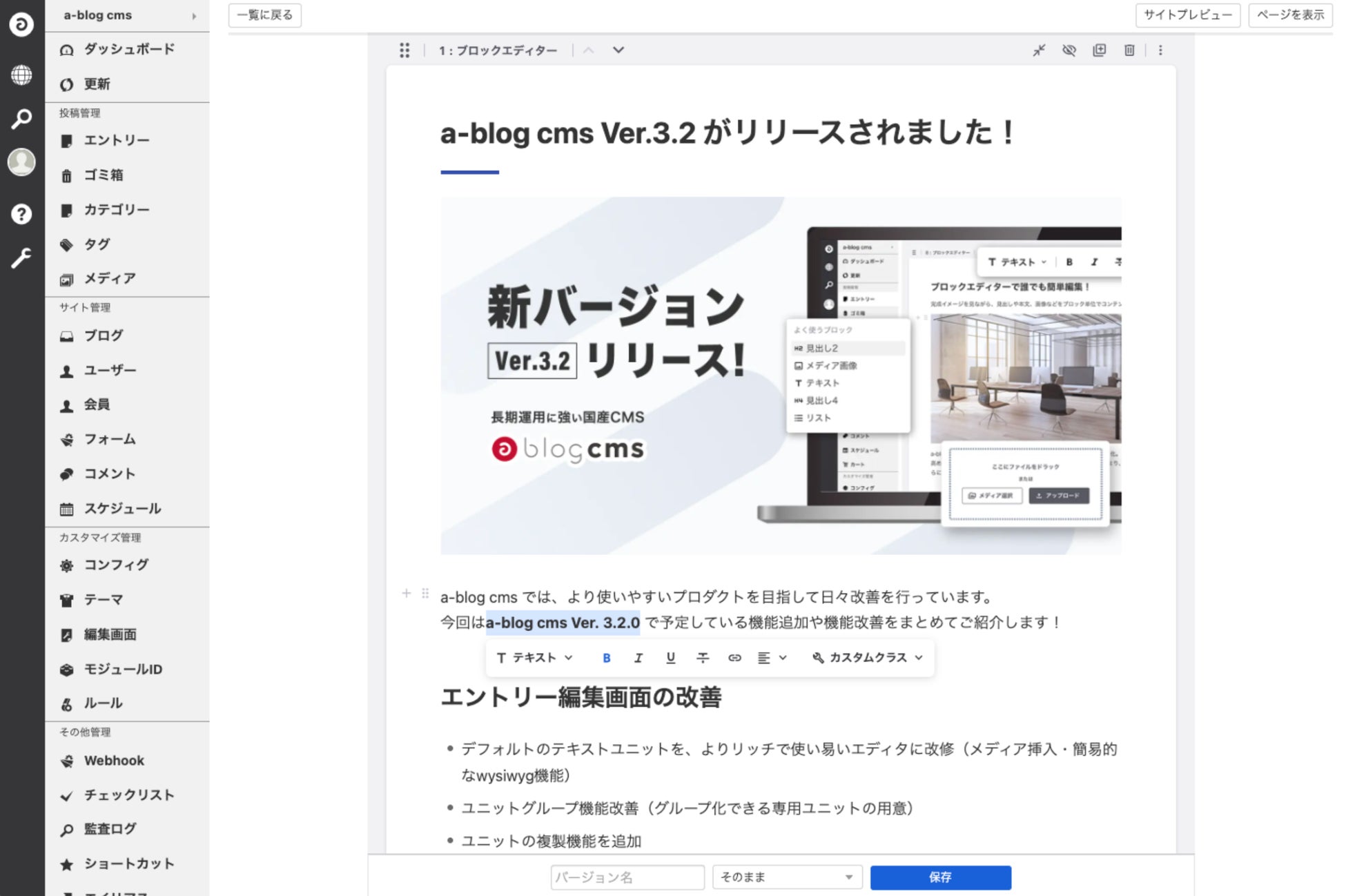Viewport: 1346px width, 896px height.
Task: Open the そのまま status select
Action: tap(788, 877)
